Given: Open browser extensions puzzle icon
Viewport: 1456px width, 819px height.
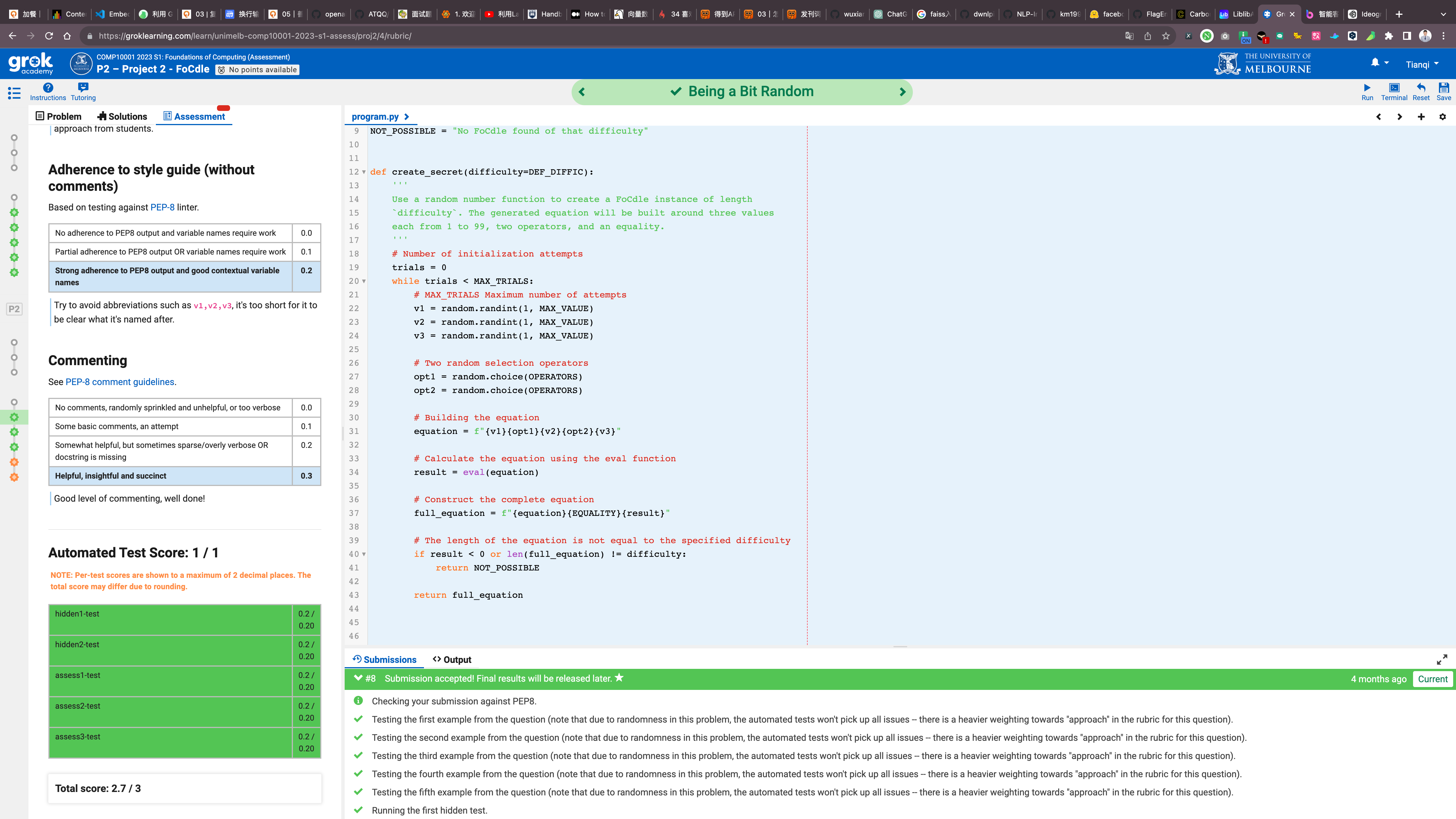Looking at the screenshot, I should click(x=1389, y=36).
